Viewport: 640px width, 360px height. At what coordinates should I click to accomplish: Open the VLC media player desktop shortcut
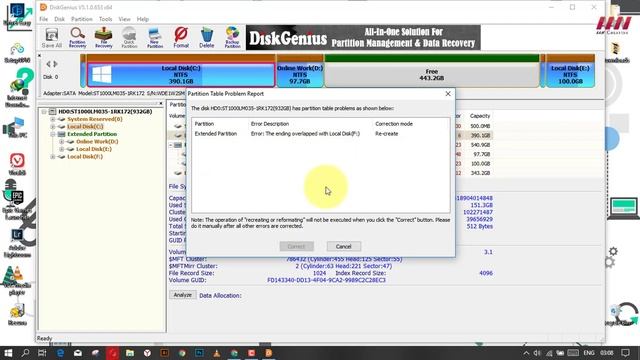16,280
